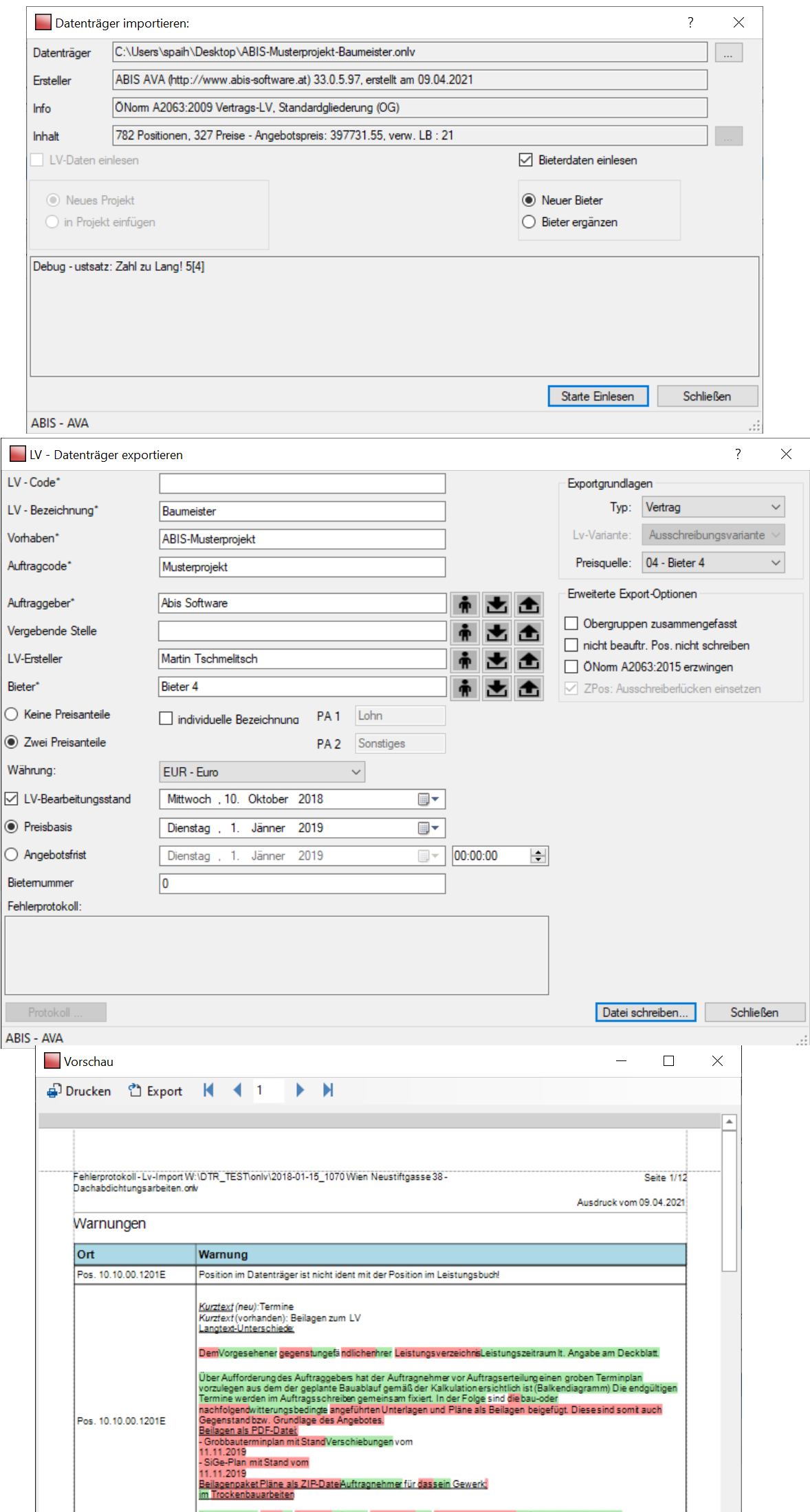This screenshot has width=810, height=1512.
Task: Click the Datei schreiben button
Action: (645, 1012)
